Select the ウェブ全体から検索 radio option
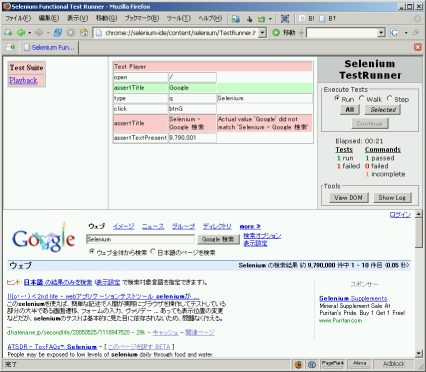 pyautogui.click(x=92, y=252)
